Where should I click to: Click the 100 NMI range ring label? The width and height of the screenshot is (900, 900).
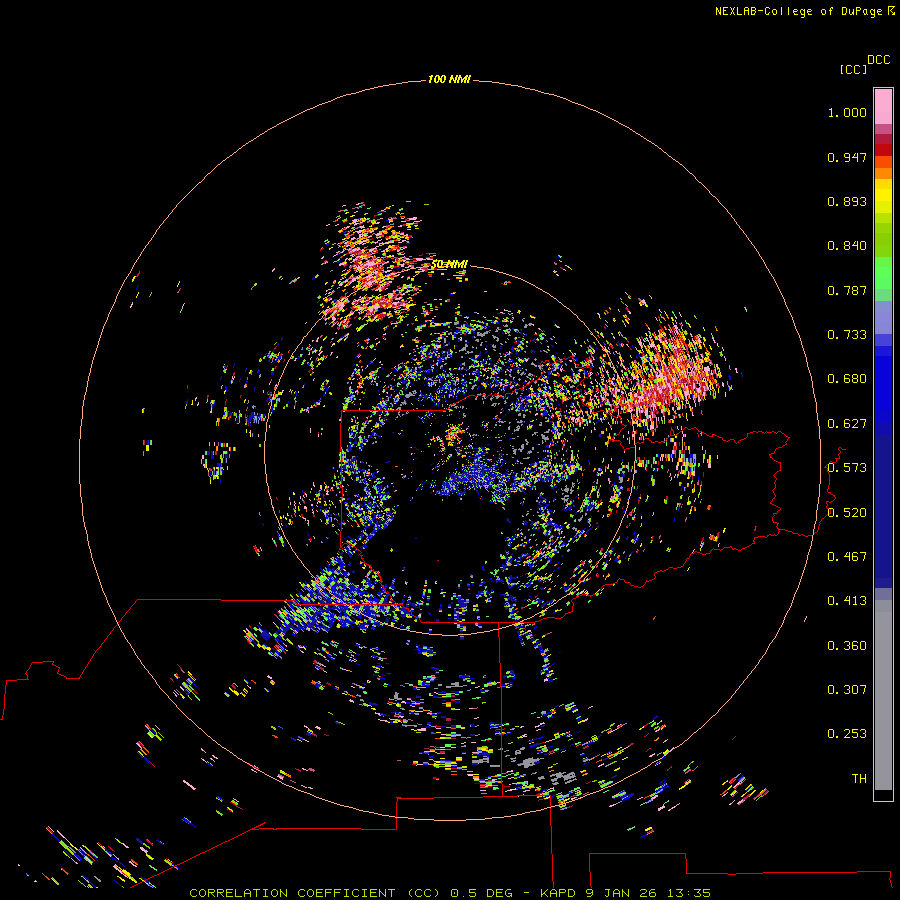pyautogui.click(x=449, y=79)
